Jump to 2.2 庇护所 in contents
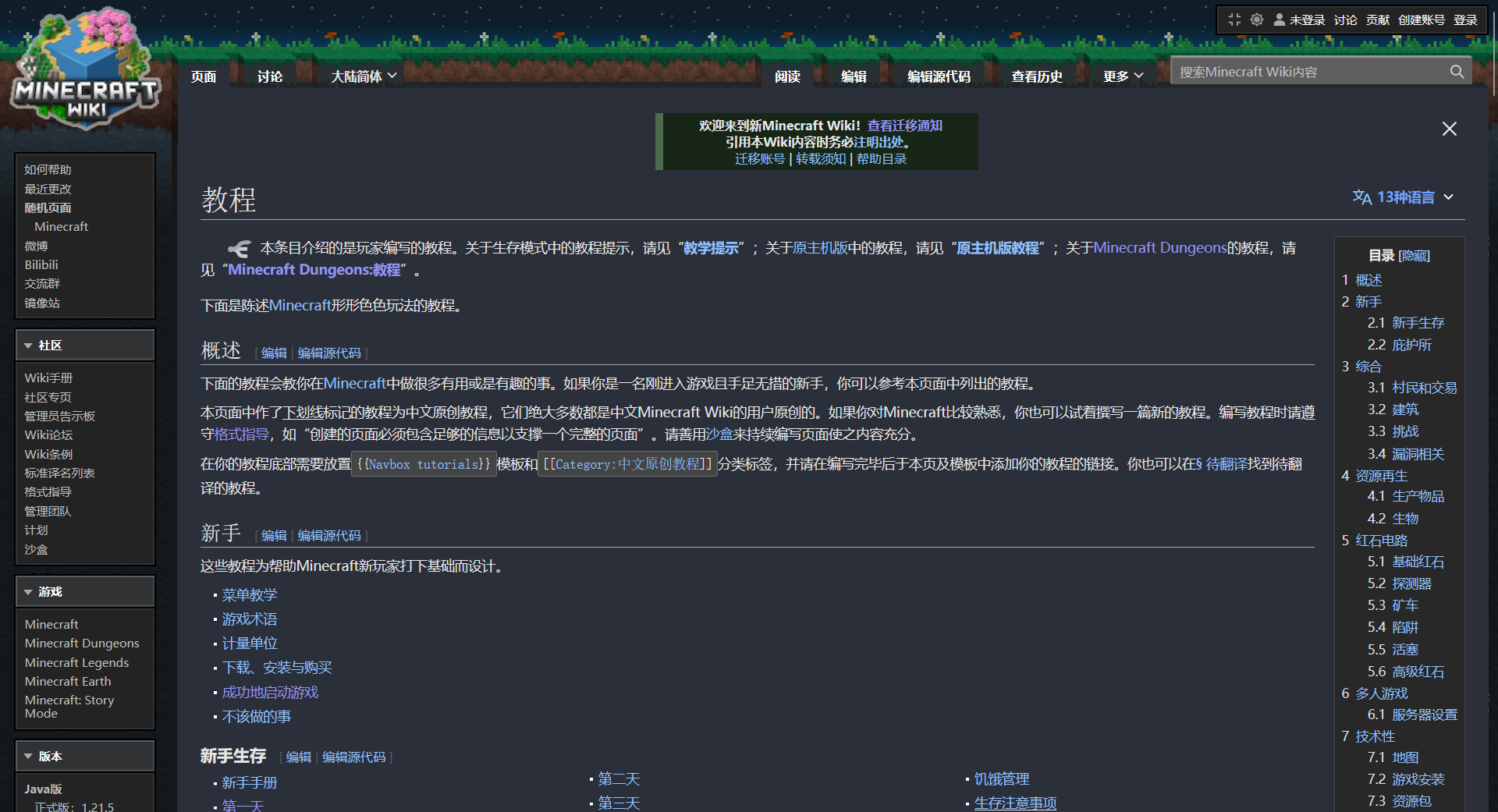The image size is (1498, 812). click(x=1400, y=345)
